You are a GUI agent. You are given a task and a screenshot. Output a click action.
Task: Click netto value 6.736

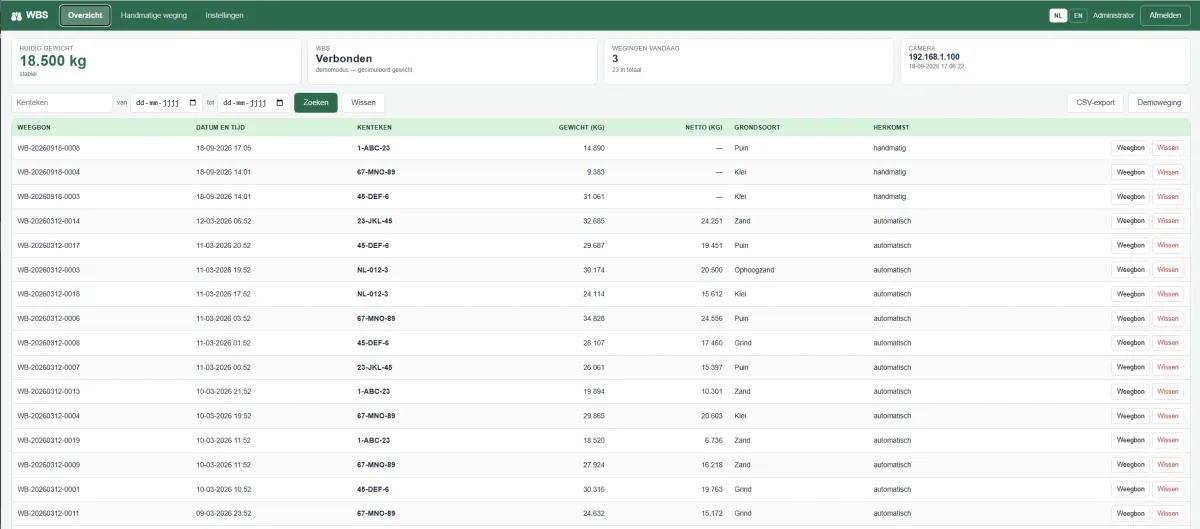713,440
